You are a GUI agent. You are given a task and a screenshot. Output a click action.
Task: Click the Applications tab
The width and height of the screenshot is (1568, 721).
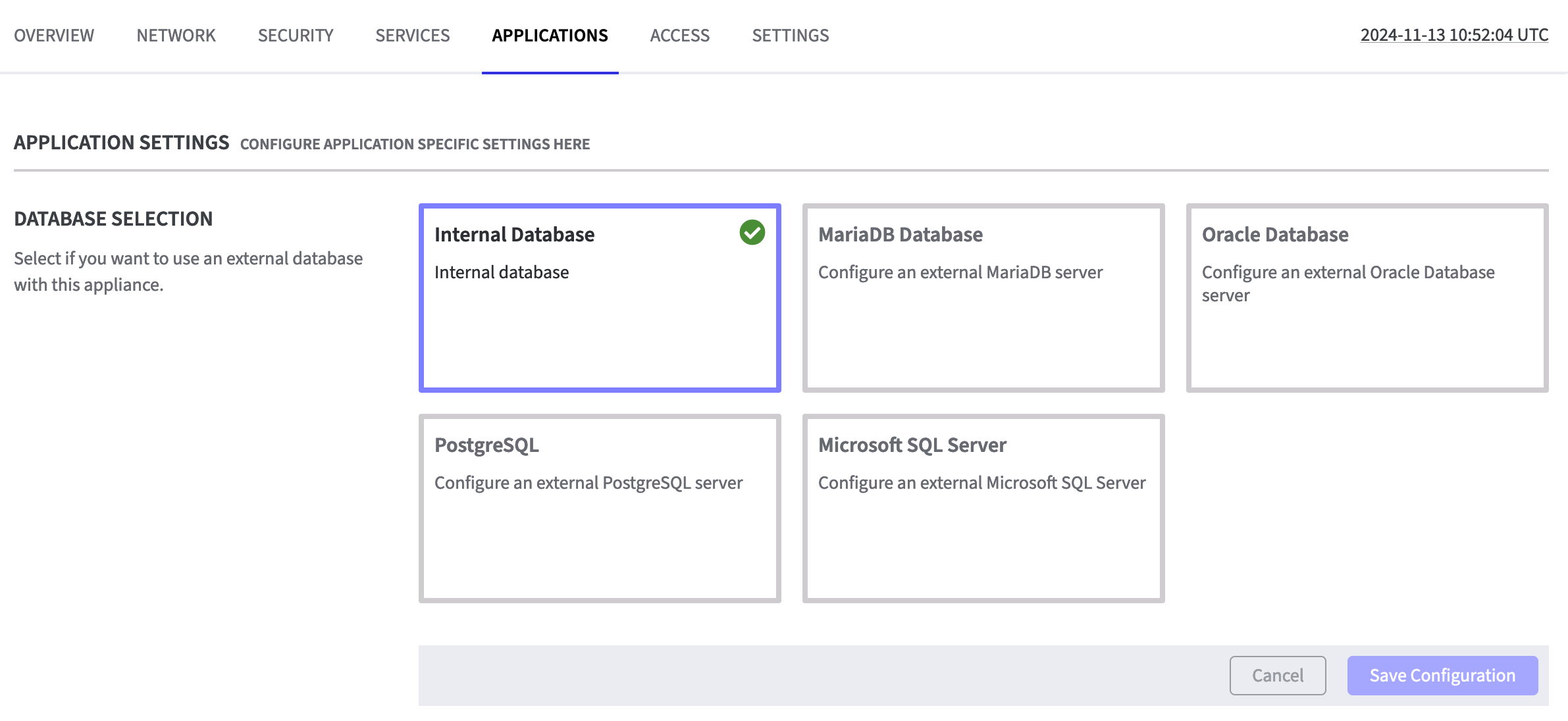click(550, 36)
